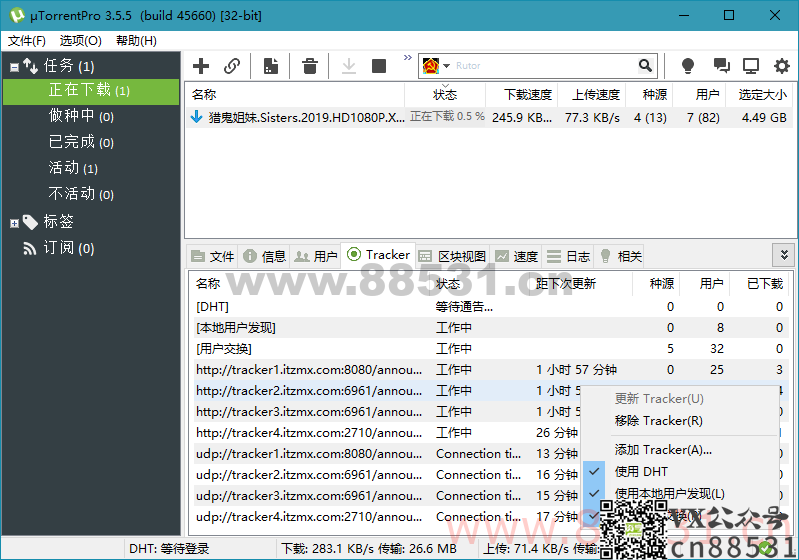Click the Add Torrent plus icon
The height and width of the screenshot is (560, 799).
(201, 66)
